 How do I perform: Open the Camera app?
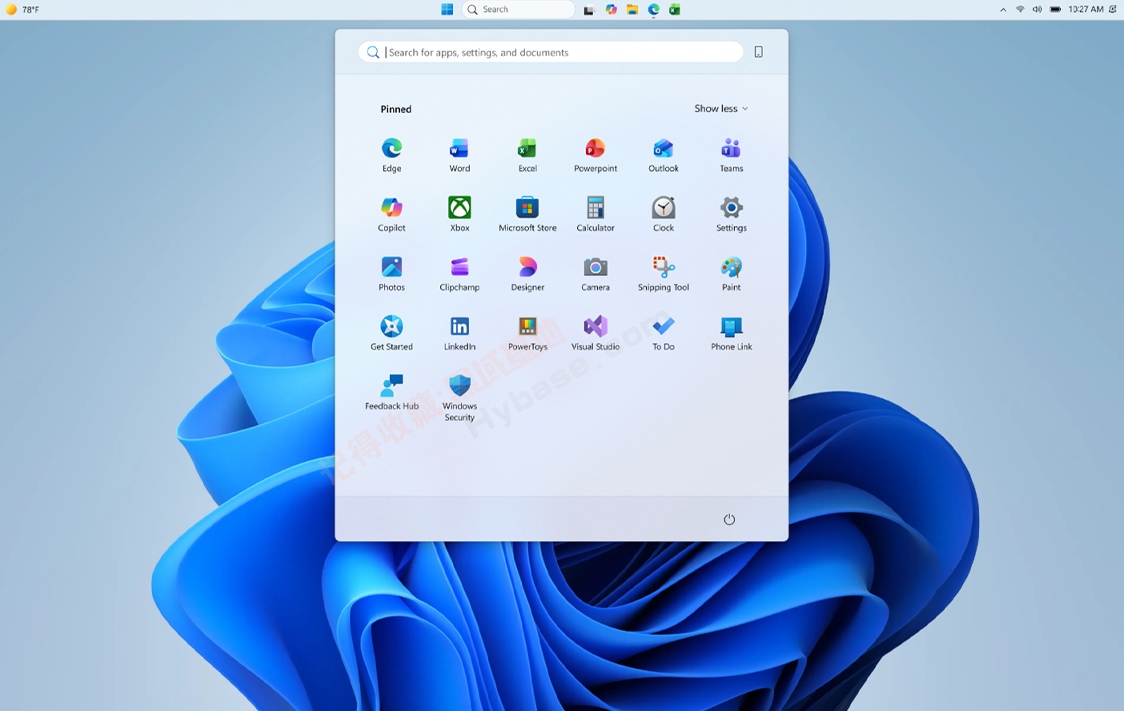point(596,274)
